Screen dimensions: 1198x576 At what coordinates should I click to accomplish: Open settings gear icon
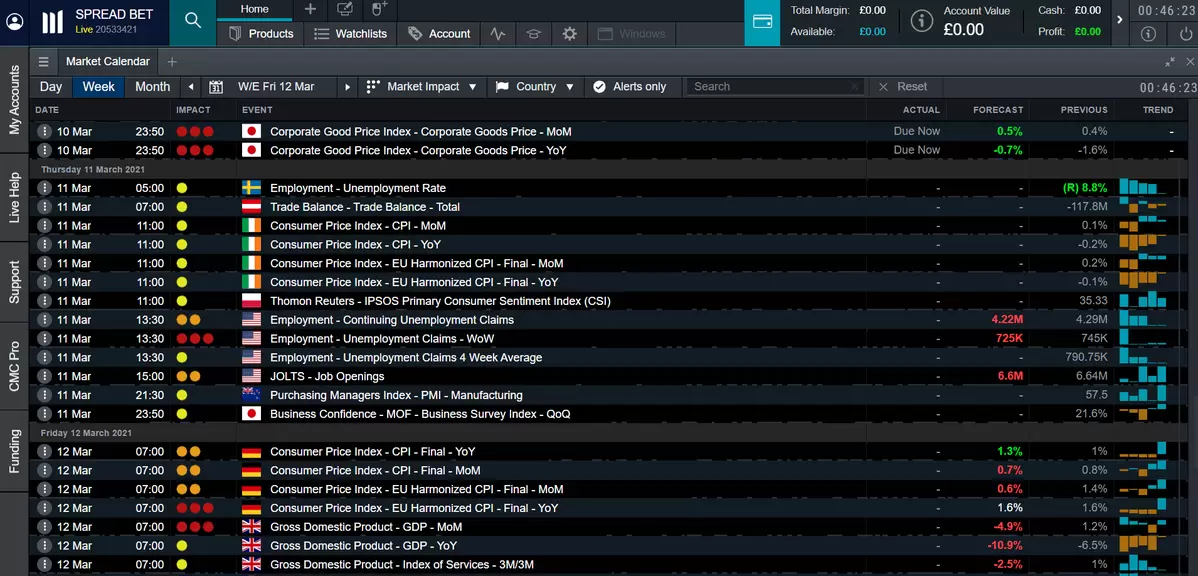click(x=569, y=34)
